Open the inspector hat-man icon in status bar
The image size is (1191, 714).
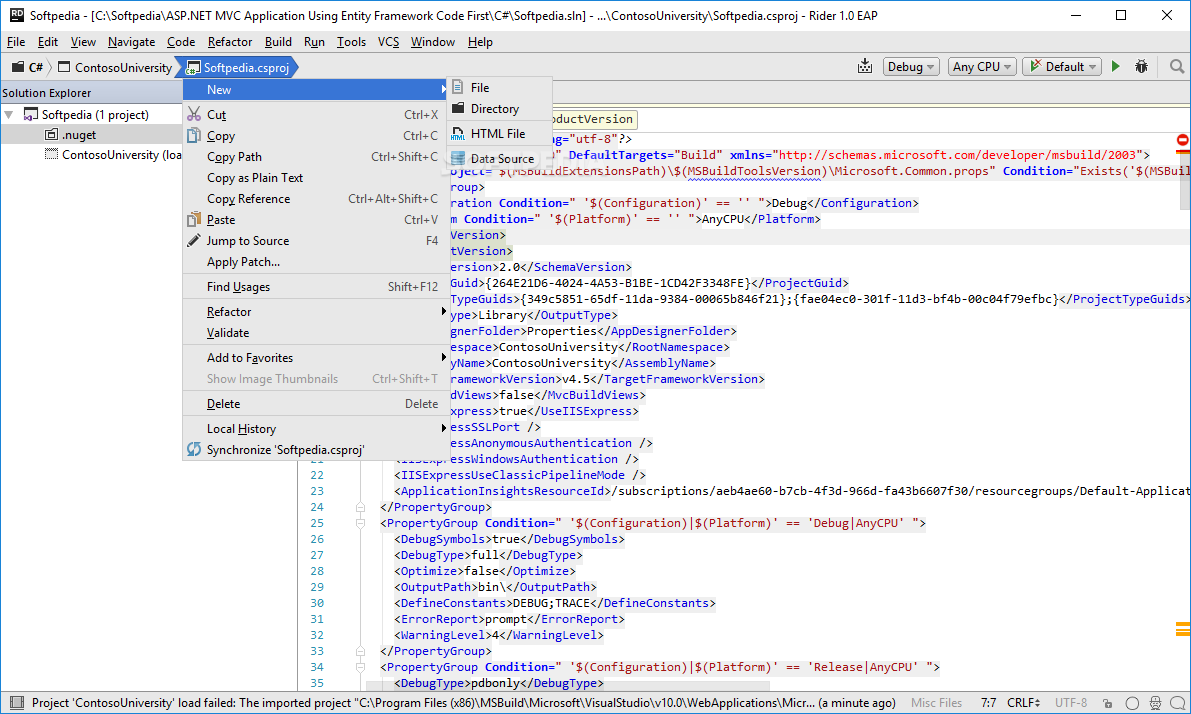(x=1155, y=703)
